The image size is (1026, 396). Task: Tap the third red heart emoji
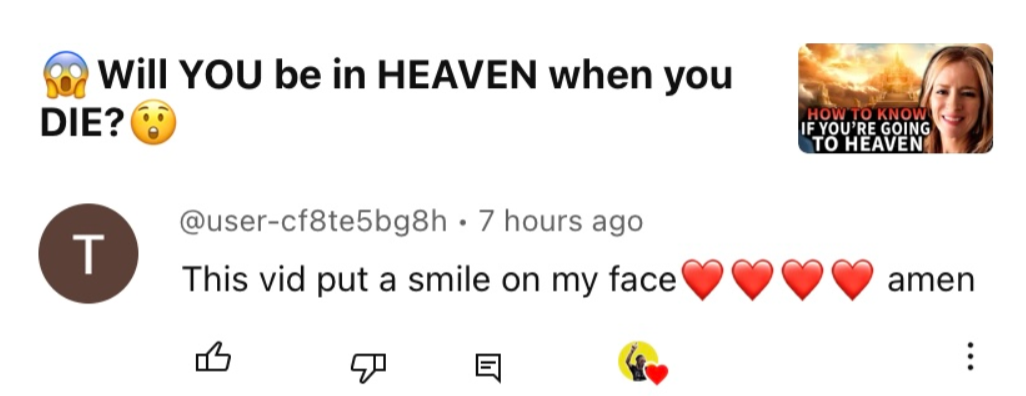pos(803,279)
